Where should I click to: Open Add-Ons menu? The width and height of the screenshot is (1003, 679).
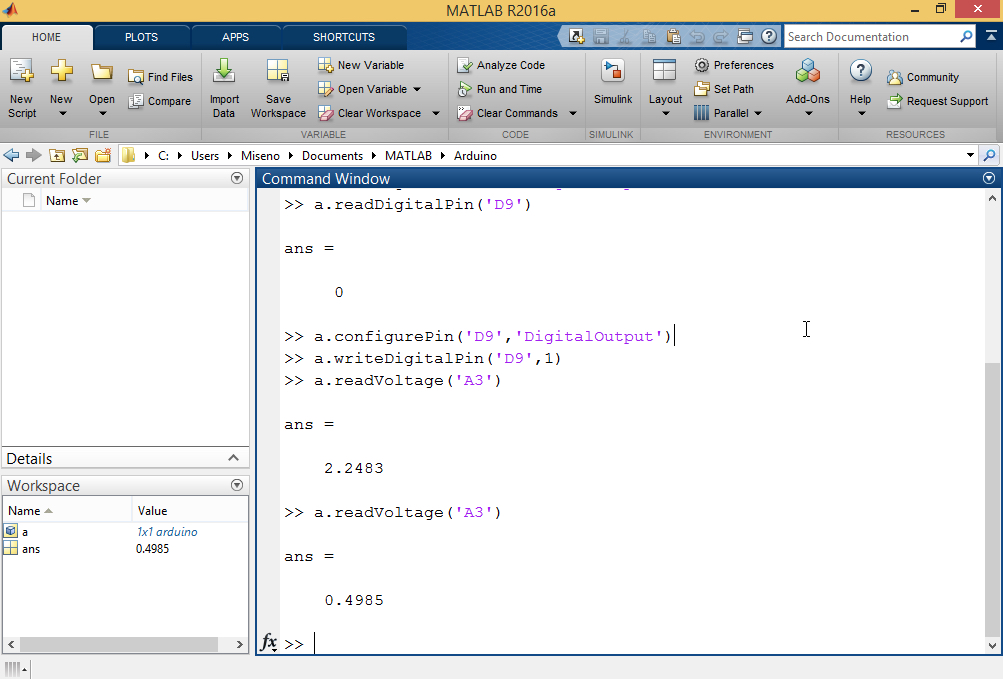pos(808,88)
